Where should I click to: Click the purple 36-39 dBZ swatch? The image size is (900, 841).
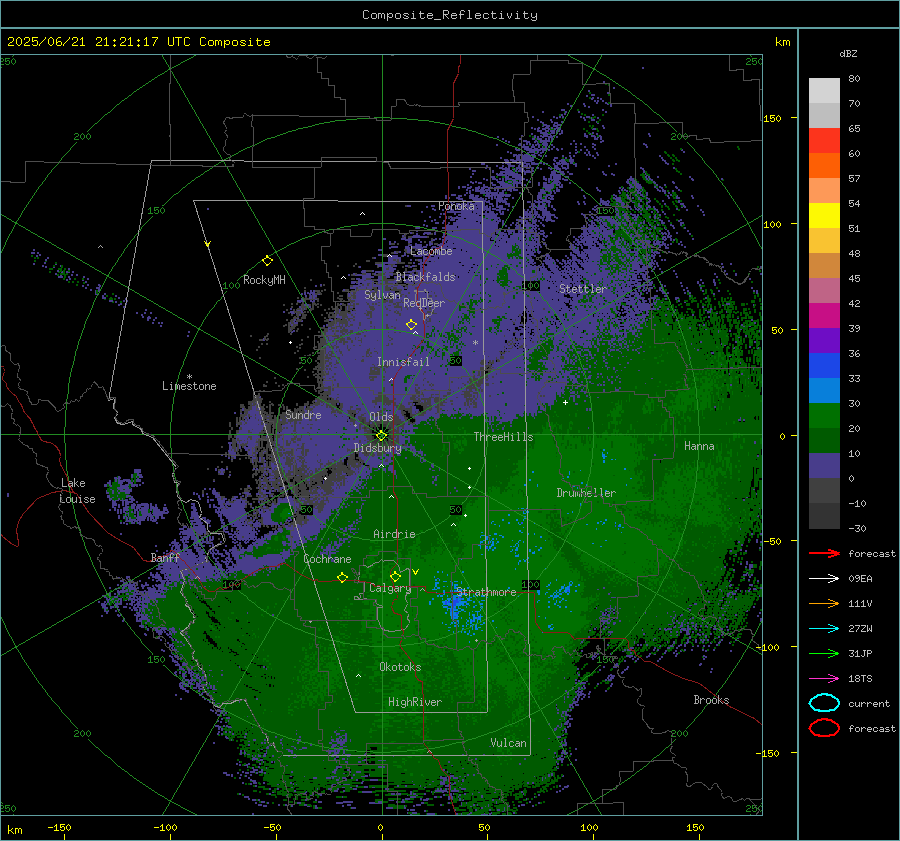(824, 340)
